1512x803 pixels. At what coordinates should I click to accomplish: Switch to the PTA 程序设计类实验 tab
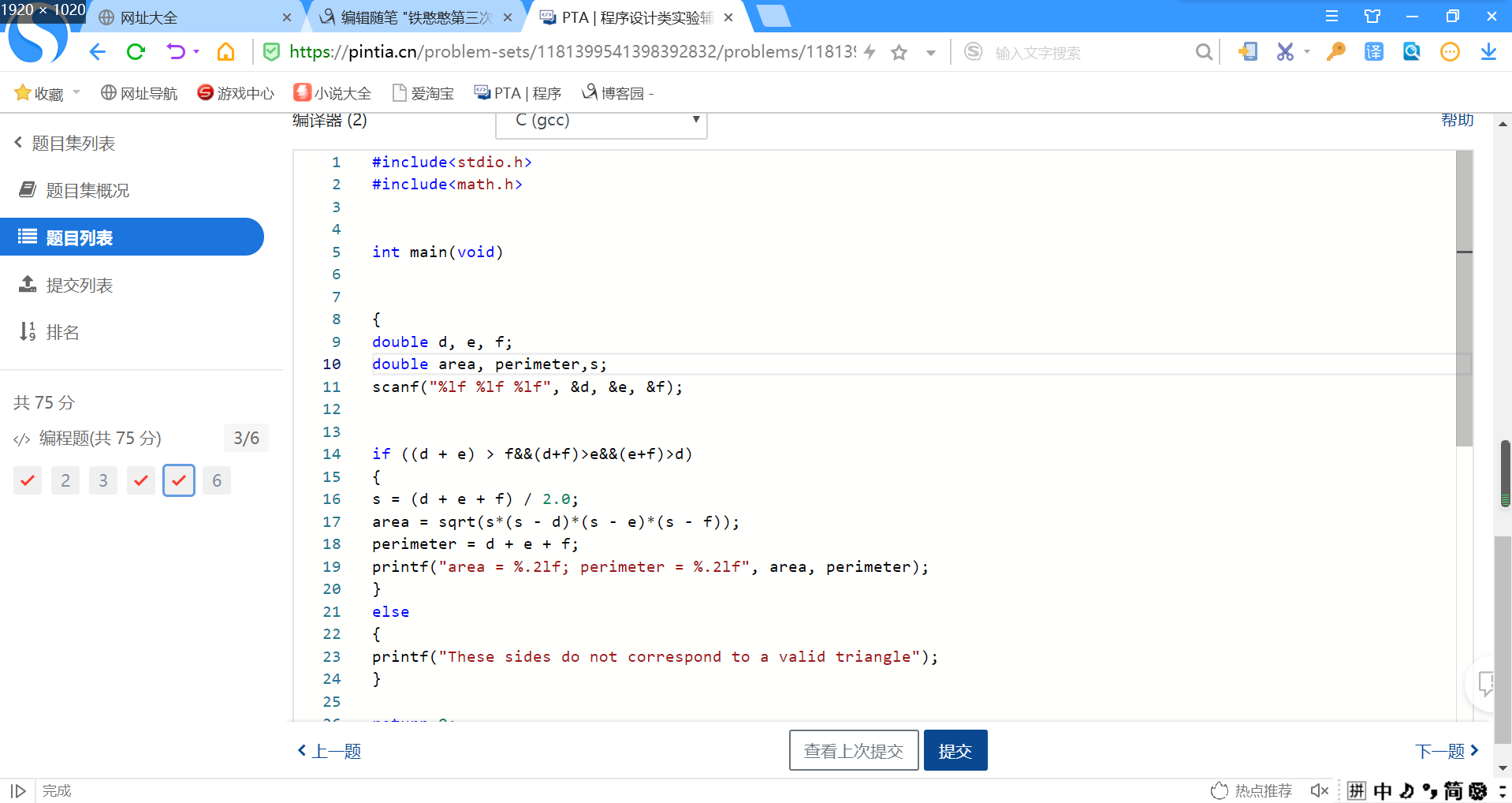point(637,17)
